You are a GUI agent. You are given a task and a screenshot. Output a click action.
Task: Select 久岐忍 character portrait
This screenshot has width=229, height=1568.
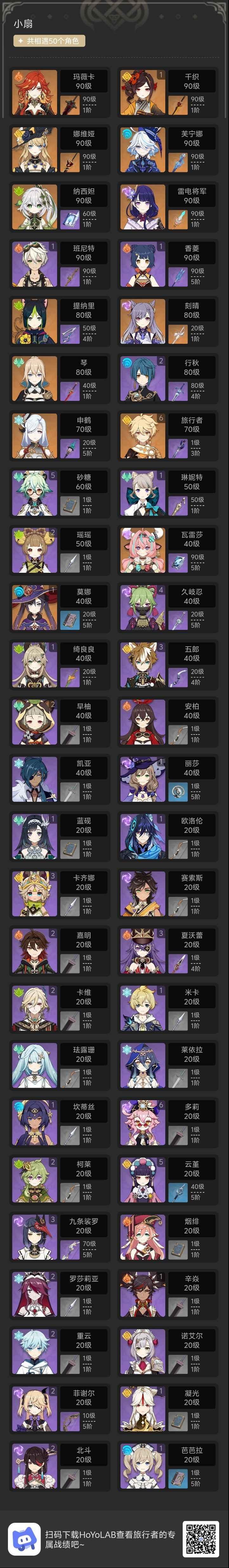pyautogui.click(x=142, y=607)
